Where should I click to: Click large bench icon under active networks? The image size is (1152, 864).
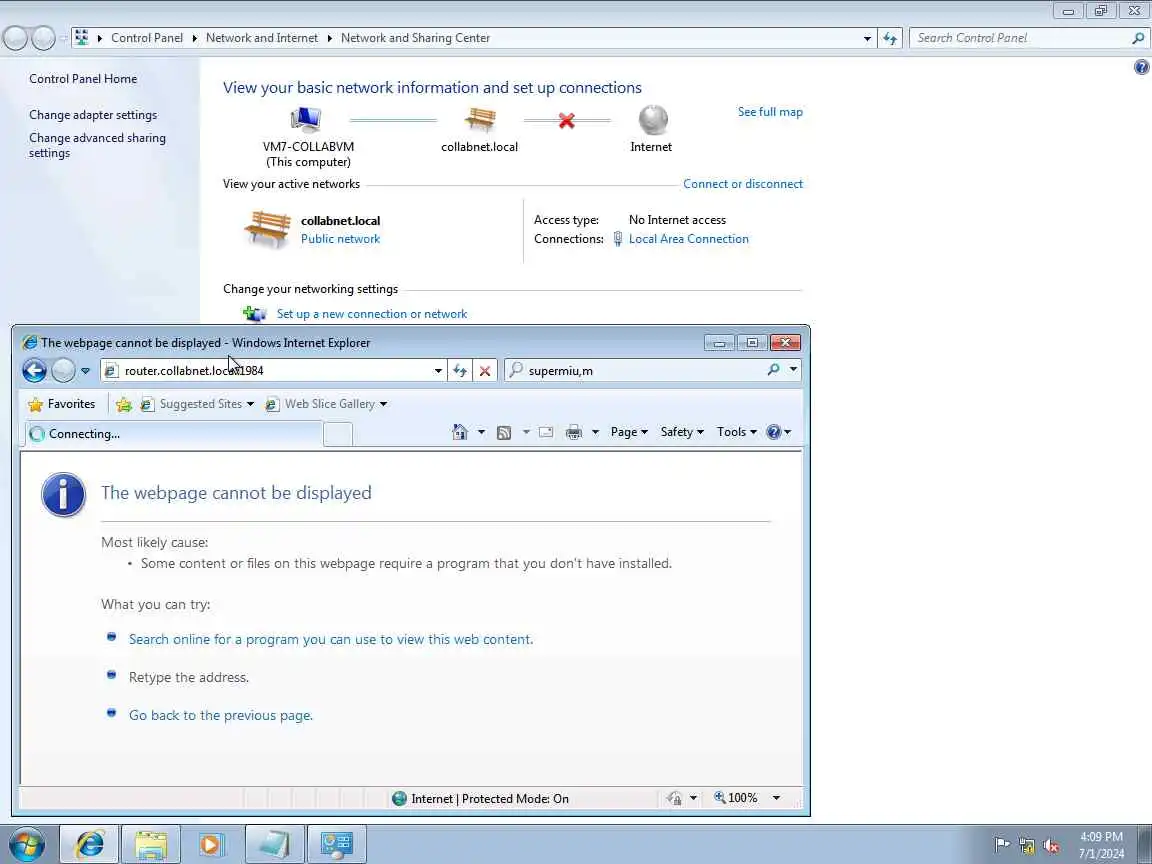point(267,229)
